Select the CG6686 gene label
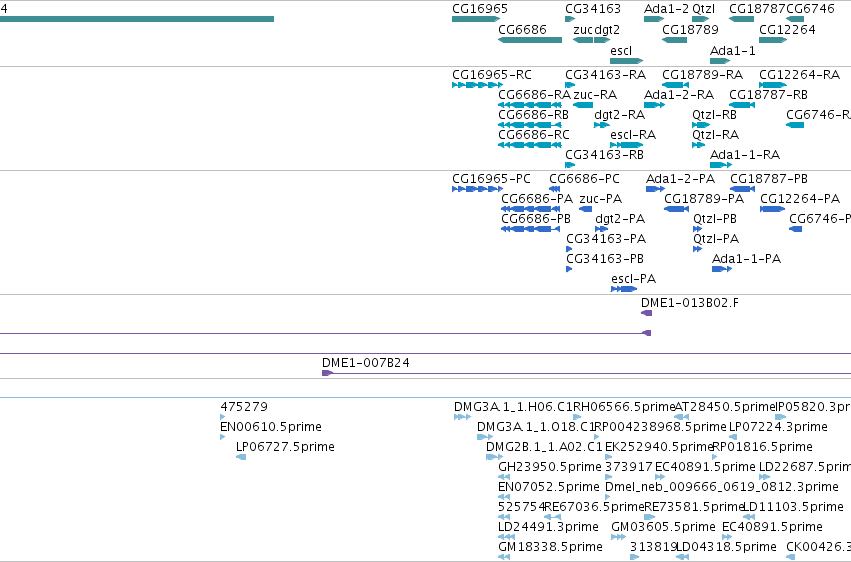Image resolution: width=851 pixels, height=562 pixels. (522, 30)
